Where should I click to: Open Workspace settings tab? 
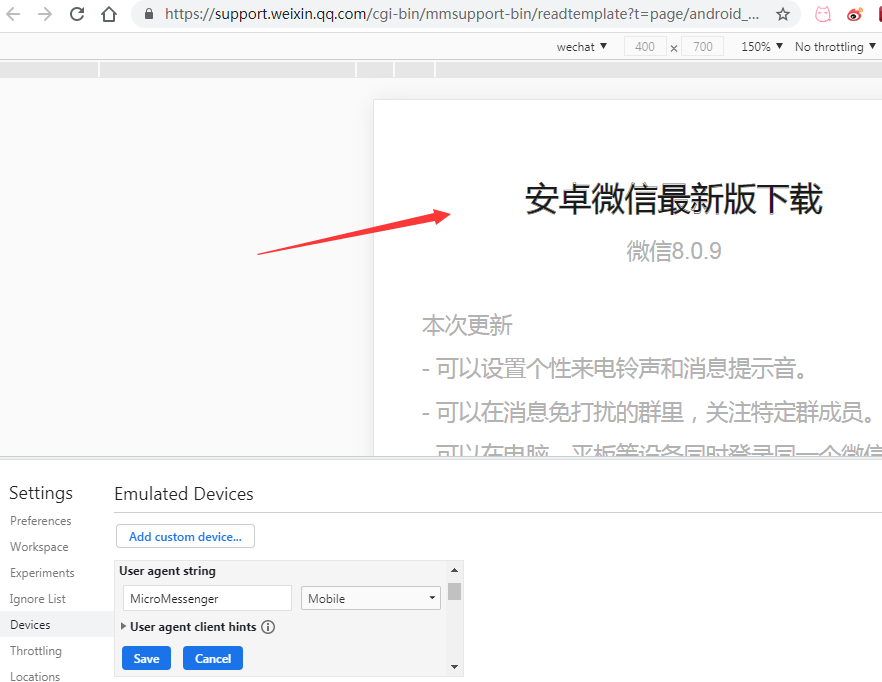[x=39, y=547]
